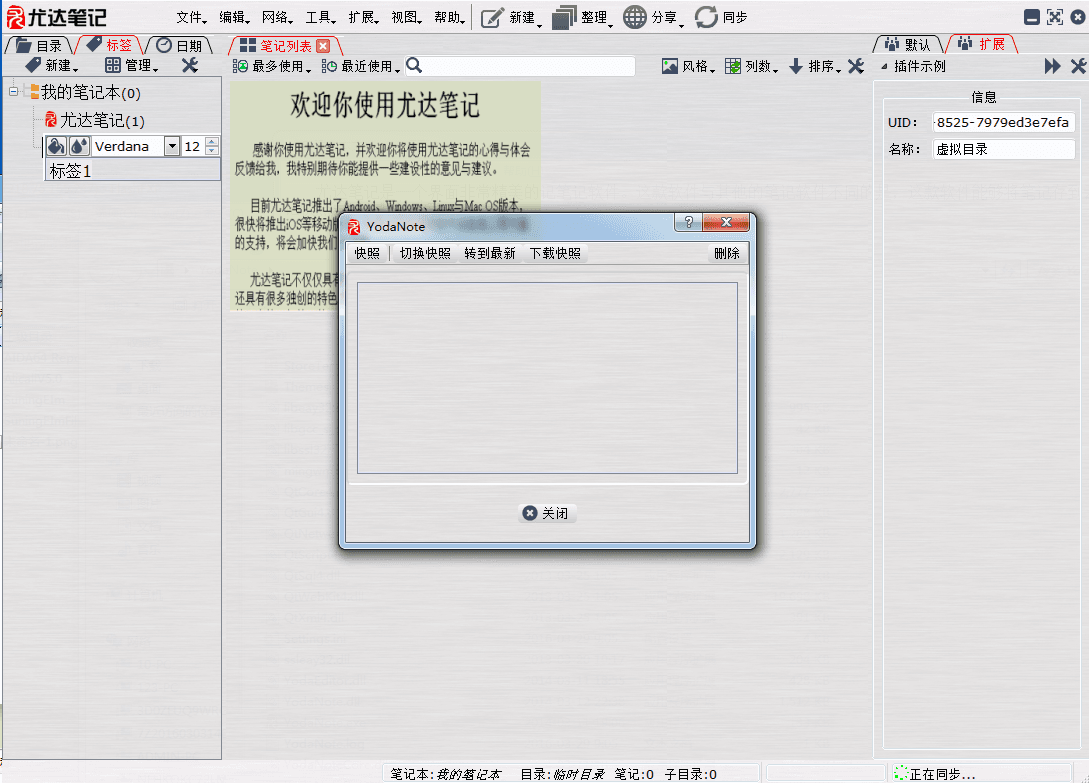Select 尤达笔记(1) tree item
The image size is (1089, 783).
(x=102, y=121)
